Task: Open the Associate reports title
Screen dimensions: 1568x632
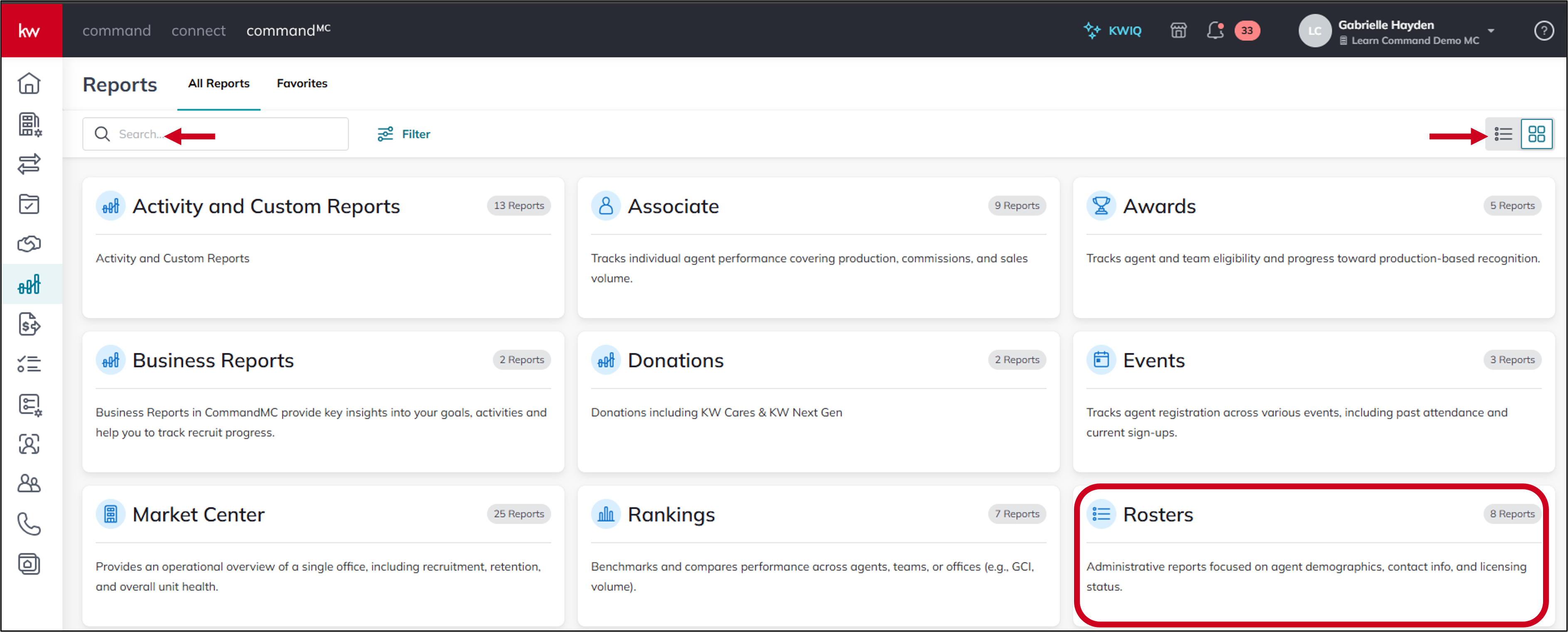Action: tap(673, 206)
